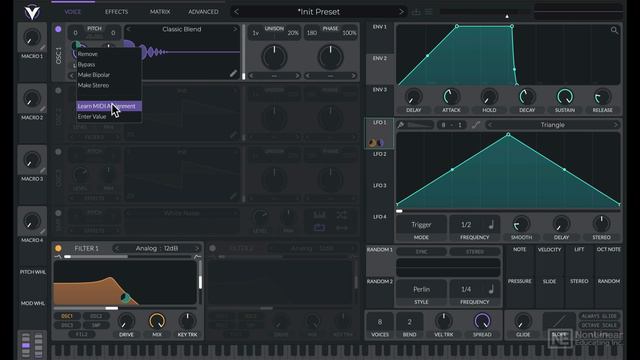The width and height of the screenshot is (640, 360).
Task: Click the LFO Smooth knob
Action: pos(521,224)
